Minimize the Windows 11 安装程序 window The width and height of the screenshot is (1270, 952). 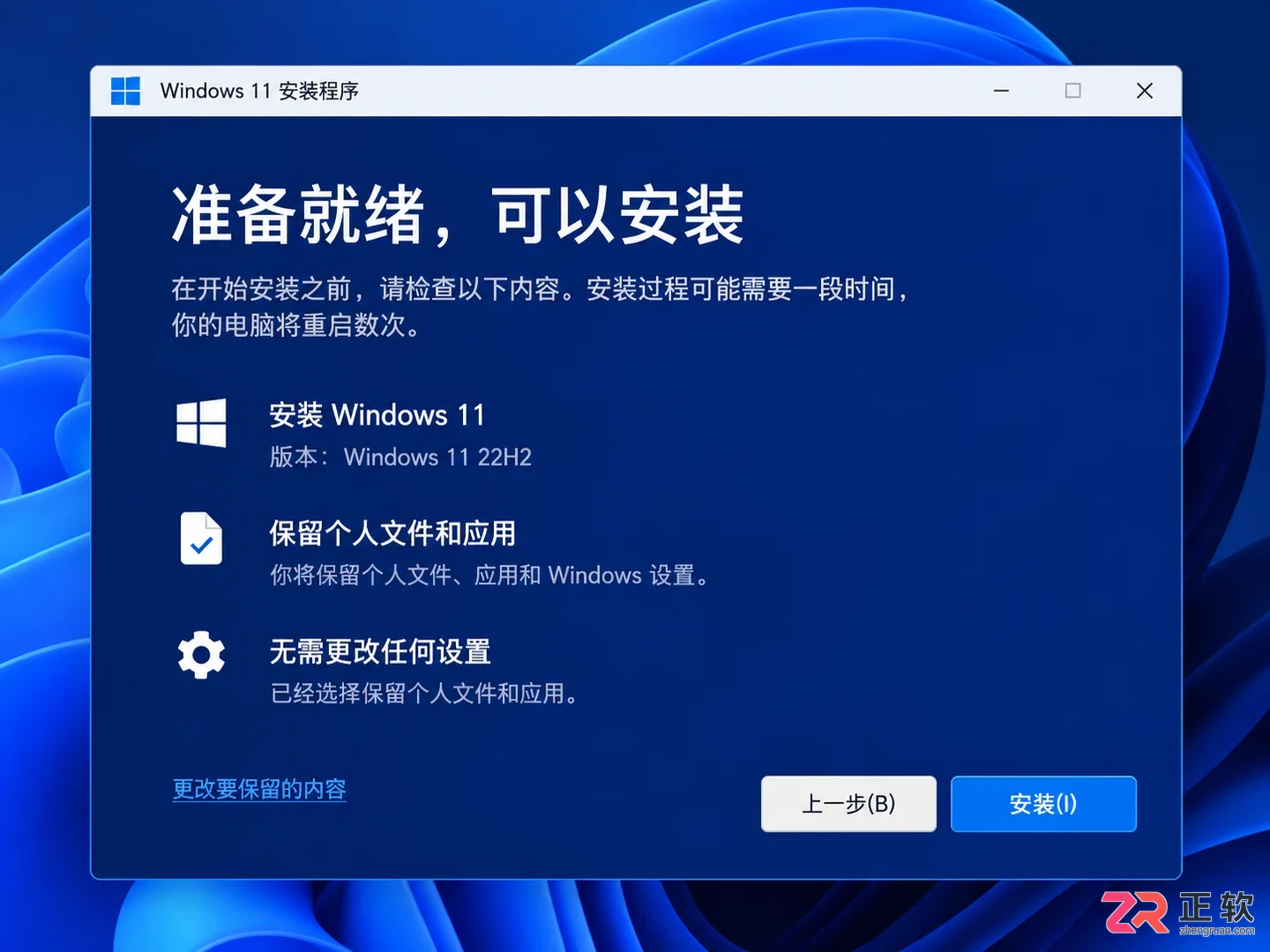click(x=1001, y=91)
